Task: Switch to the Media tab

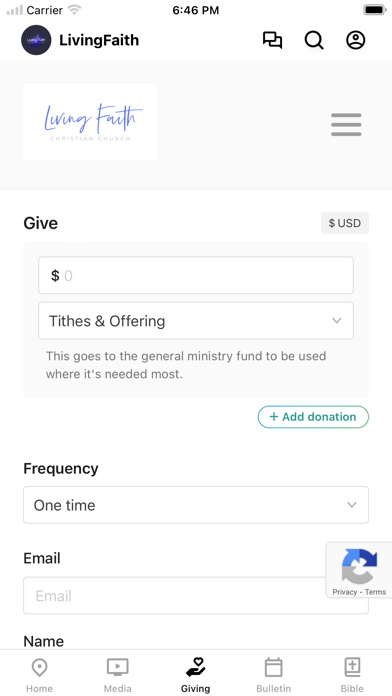Action: pos(118,675)
